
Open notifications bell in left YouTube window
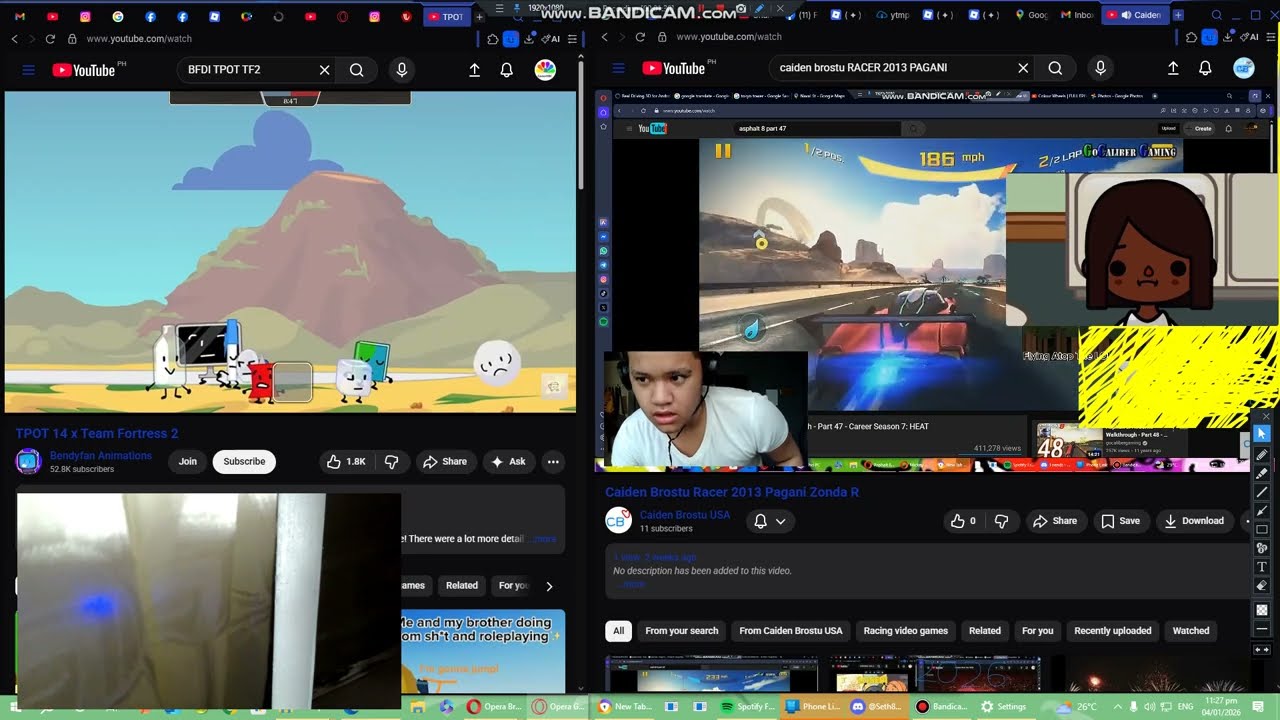click(507, 70)
